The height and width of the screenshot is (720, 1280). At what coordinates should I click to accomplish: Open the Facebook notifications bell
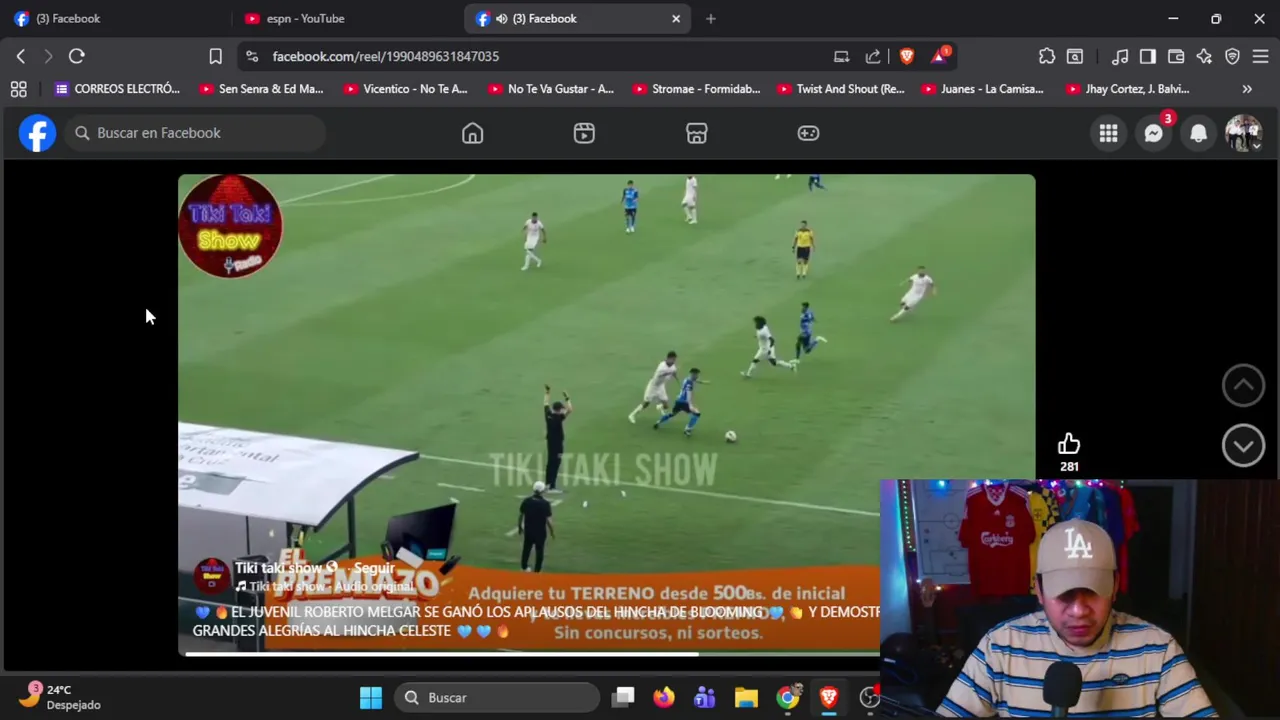click(x=1198, y=133)
